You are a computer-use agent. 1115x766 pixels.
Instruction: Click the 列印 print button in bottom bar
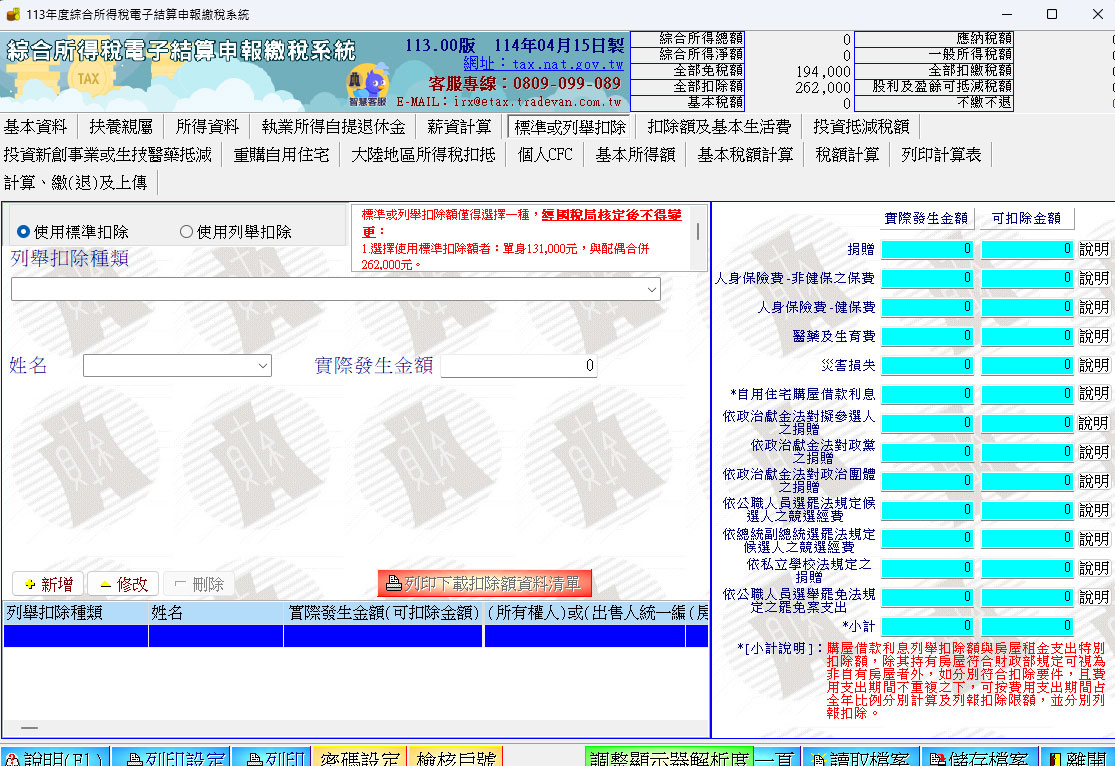272,757
